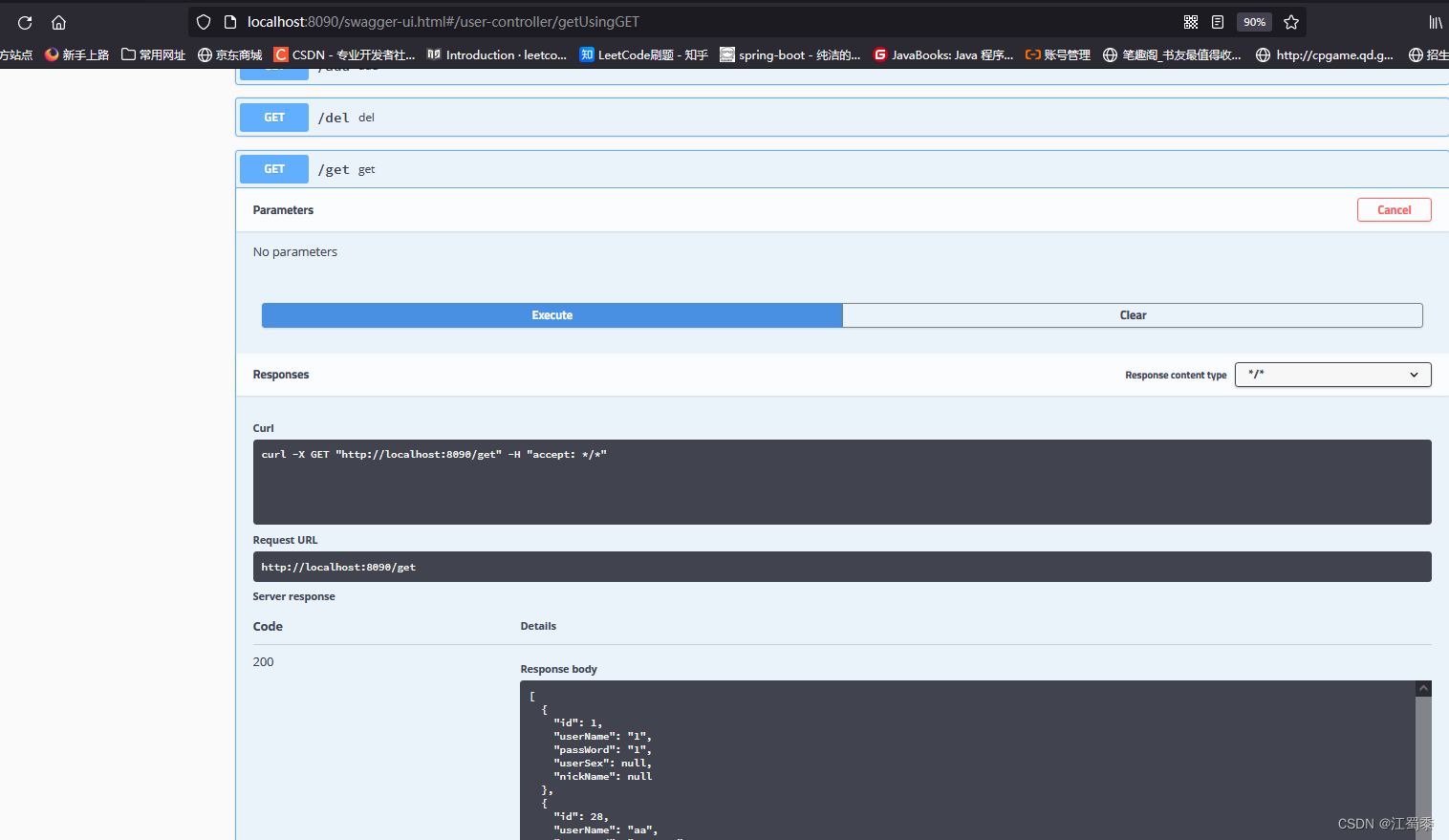1449x840 pixels.
Task: Click the "No parameters" text
Action: (x=295, y=252)
